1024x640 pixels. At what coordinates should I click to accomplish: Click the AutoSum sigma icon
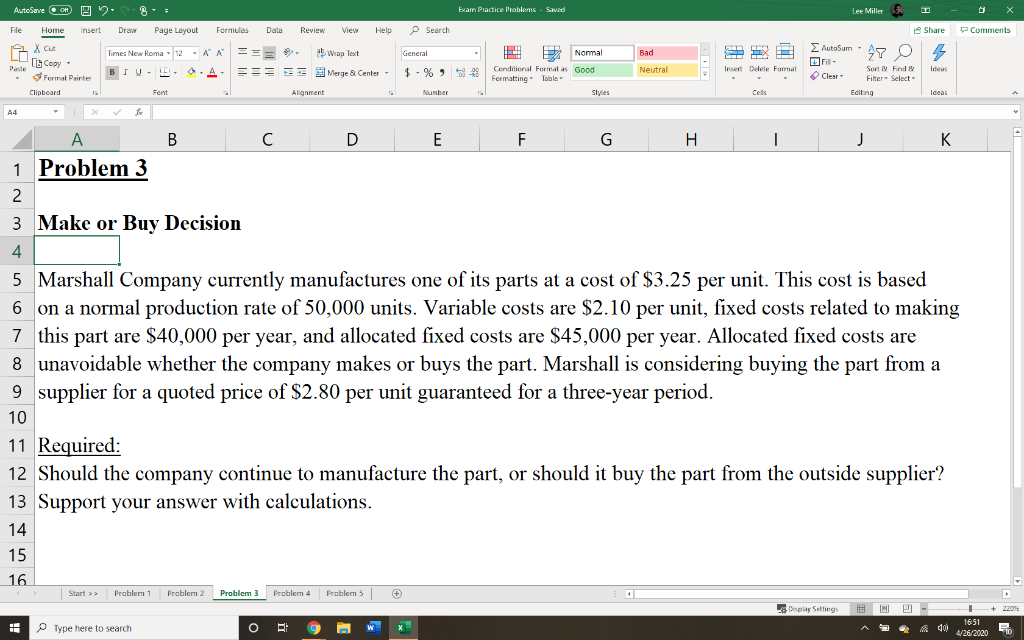815,48
